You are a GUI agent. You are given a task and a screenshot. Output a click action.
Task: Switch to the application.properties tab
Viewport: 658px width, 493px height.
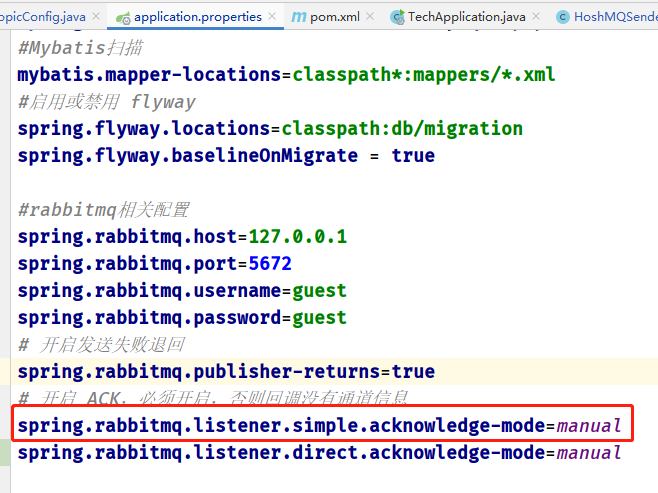click(x=198, y=17)
